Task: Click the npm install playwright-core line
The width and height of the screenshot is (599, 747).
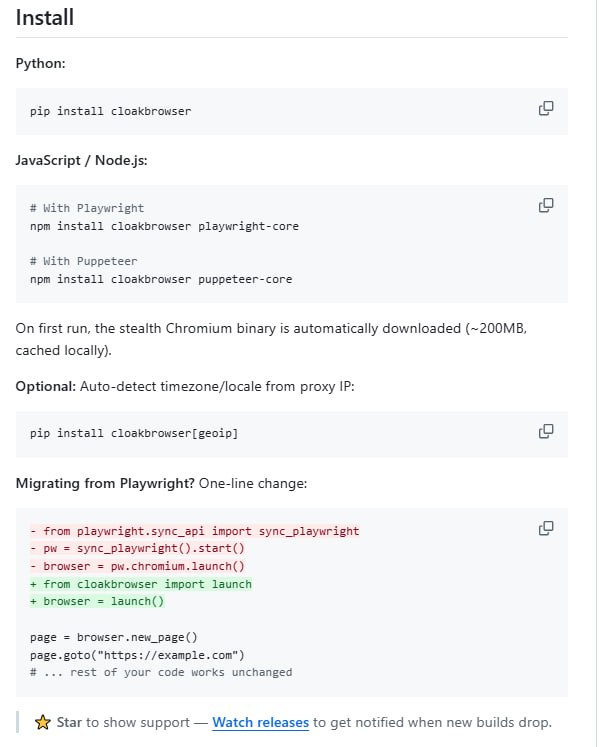Action: 164,226
